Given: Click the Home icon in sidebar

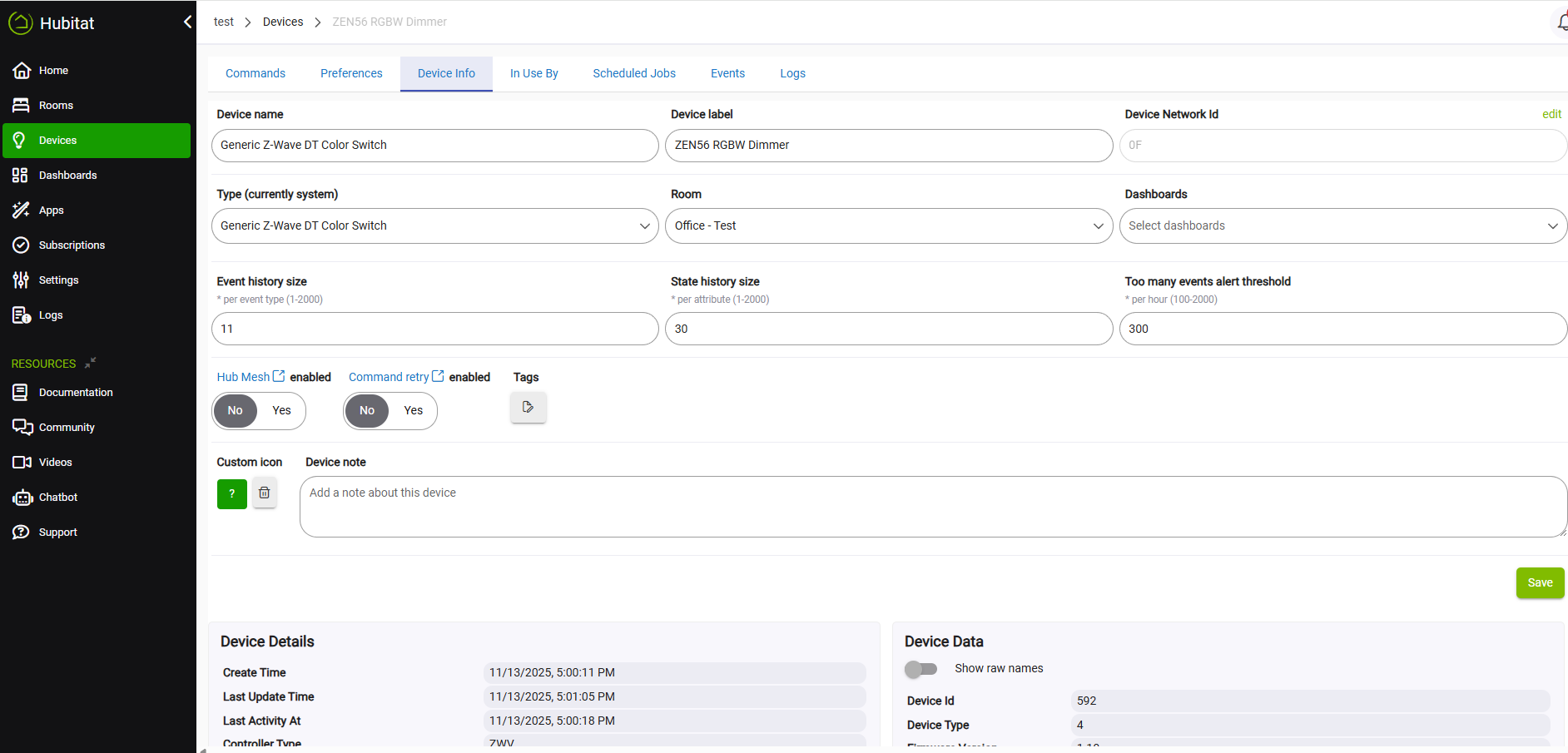Looking at the screenshot, I should point(22,71).
